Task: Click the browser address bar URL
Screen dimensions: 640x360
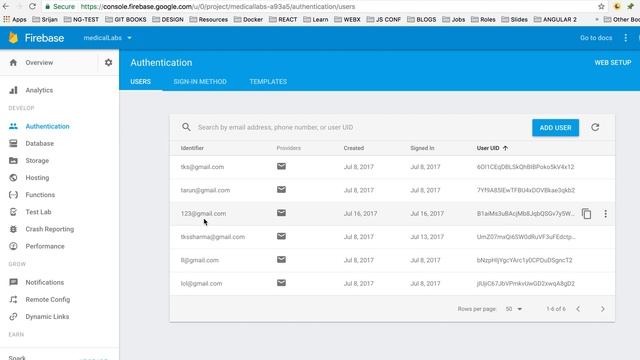Action: click(x=218, y=7)
